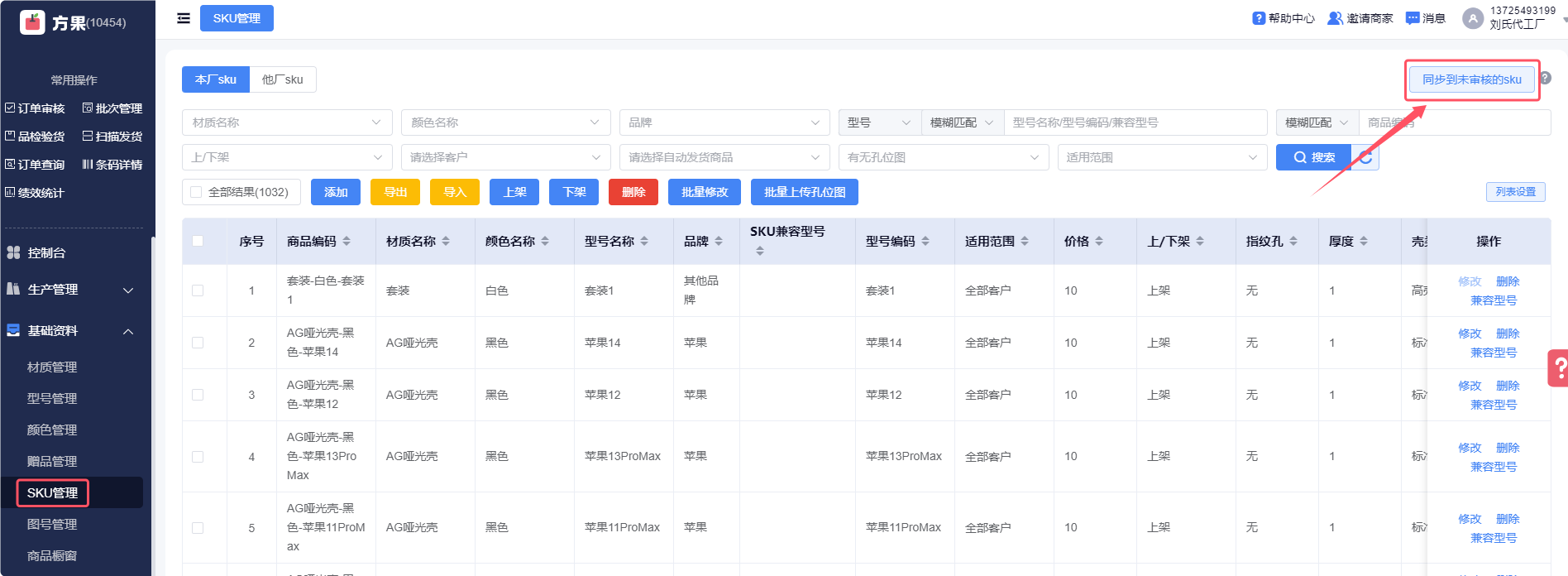Click sync to unreviewed sku button
Screen dimensions: 1568x576
pos(1471,79)
